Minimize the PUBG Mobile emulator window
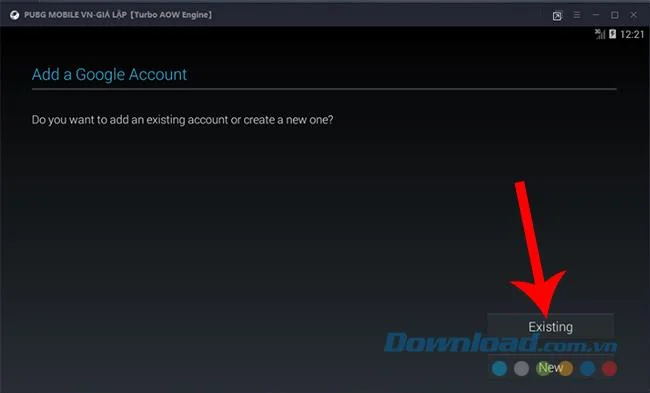This screenshot has width=650, height=393. coord(596,15)
